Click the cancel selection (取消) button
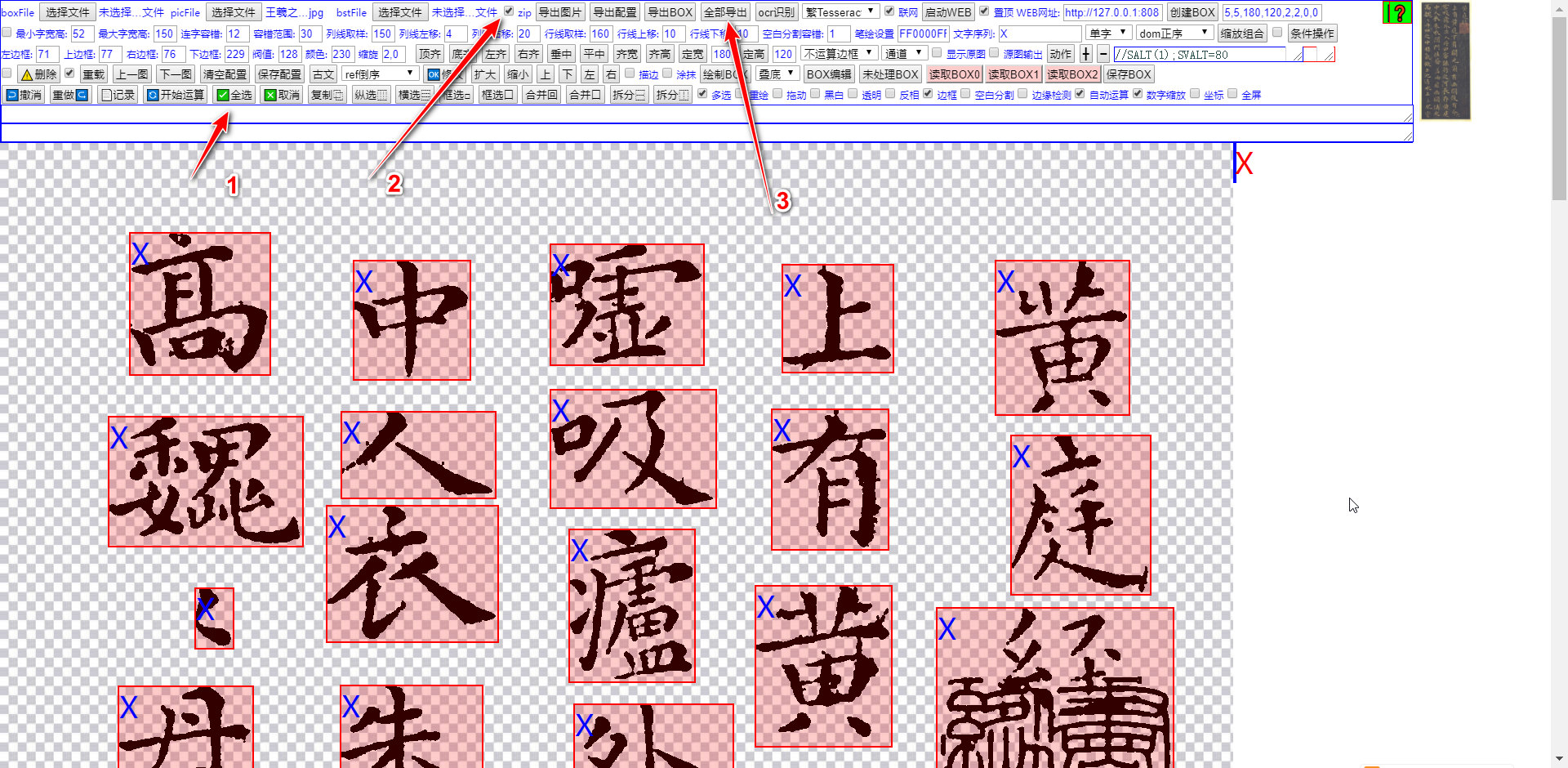 pos(283,95)
